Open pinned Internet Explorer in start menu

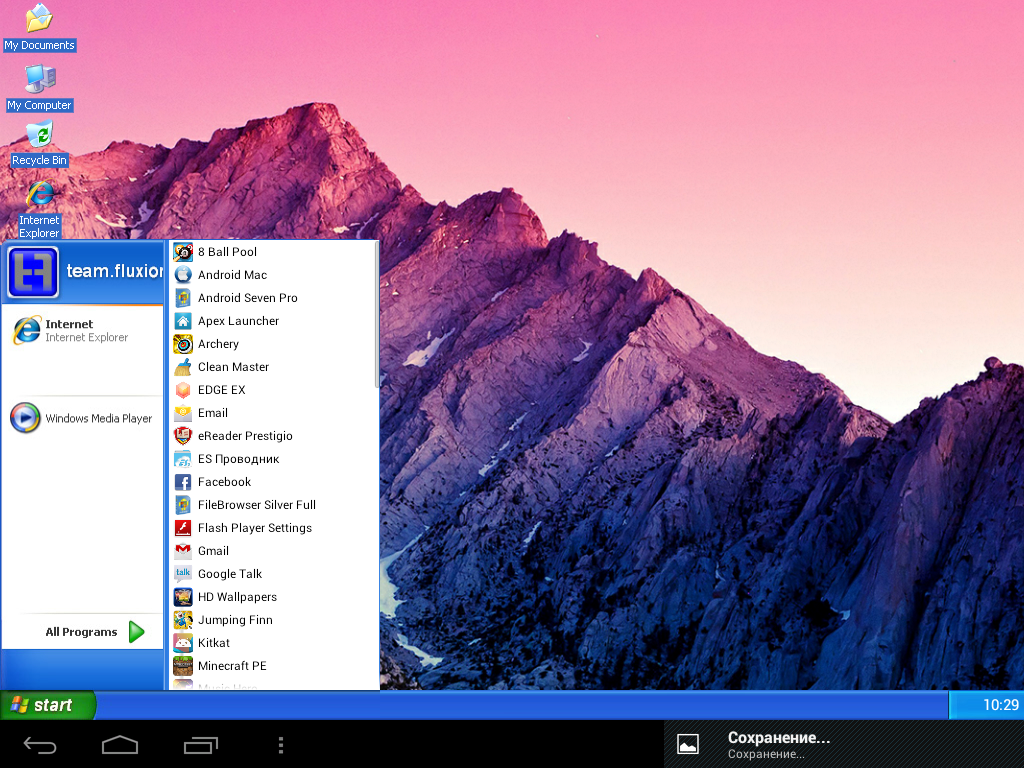point(82,330)
